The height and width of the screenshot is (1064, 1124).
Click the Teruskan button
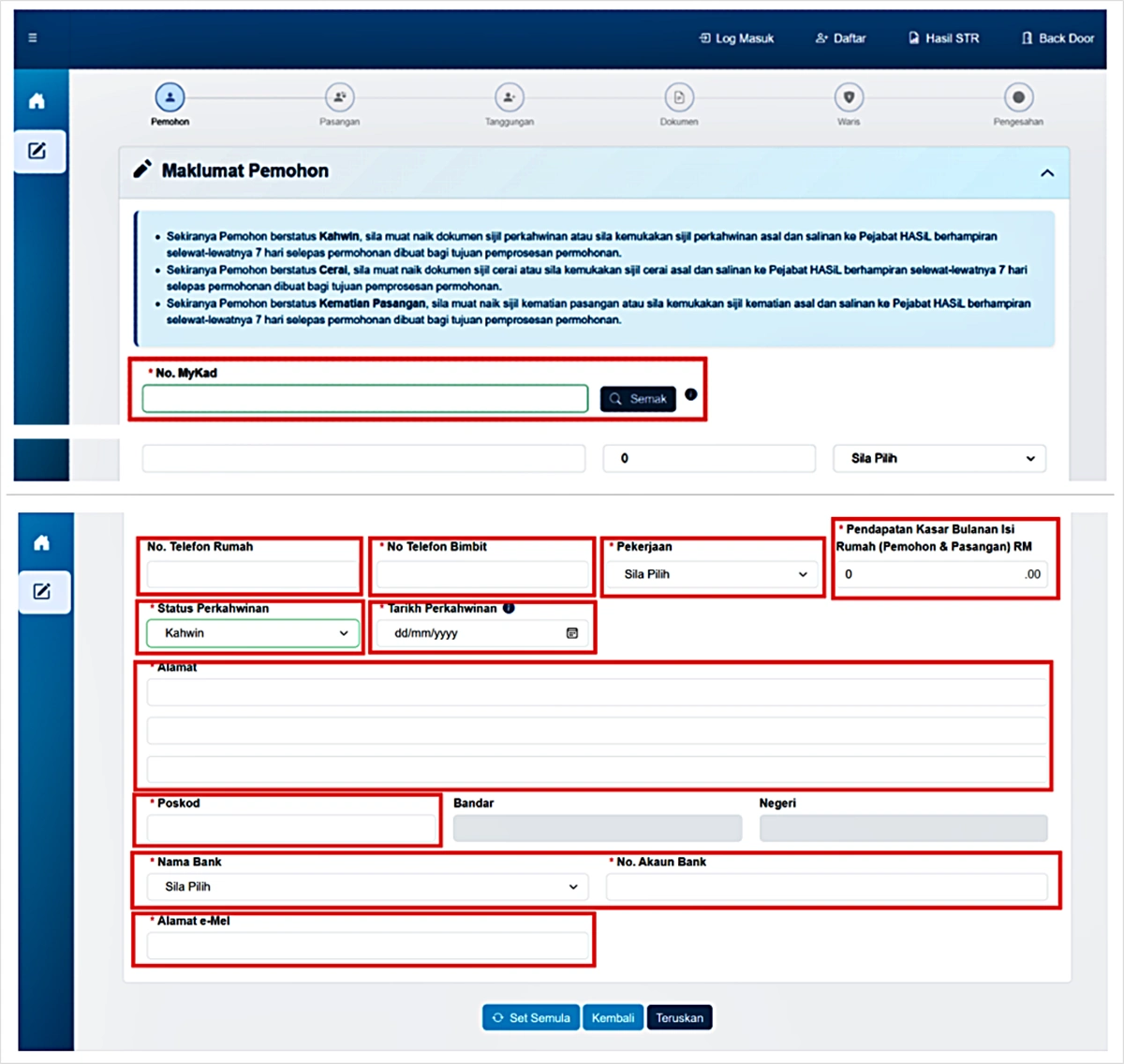pos(679,1018)
